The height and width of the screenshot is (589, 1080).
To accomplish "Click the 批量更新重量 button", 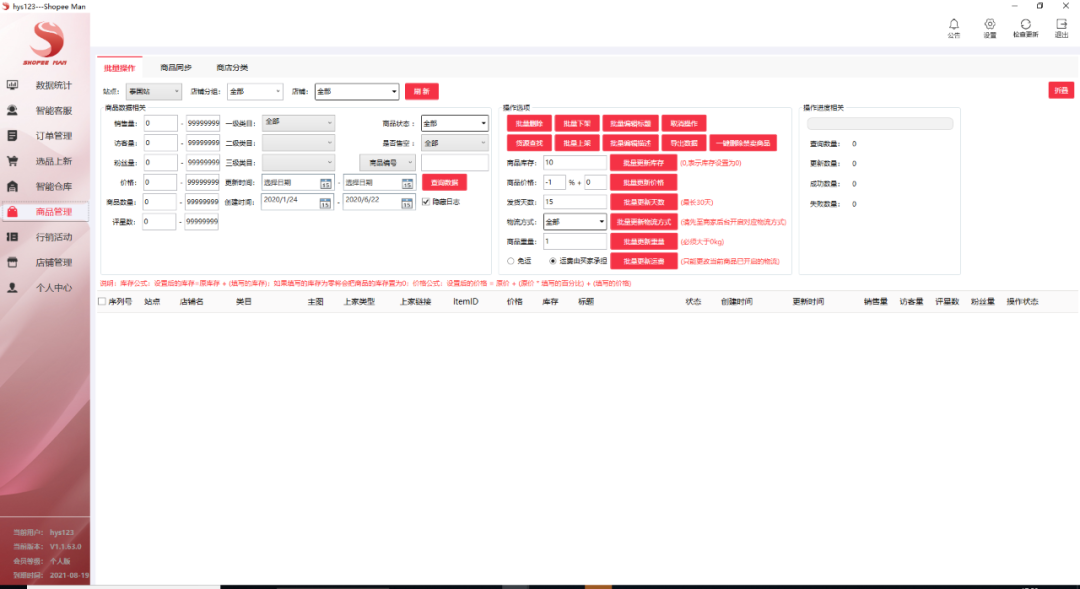I will point(643,241).
